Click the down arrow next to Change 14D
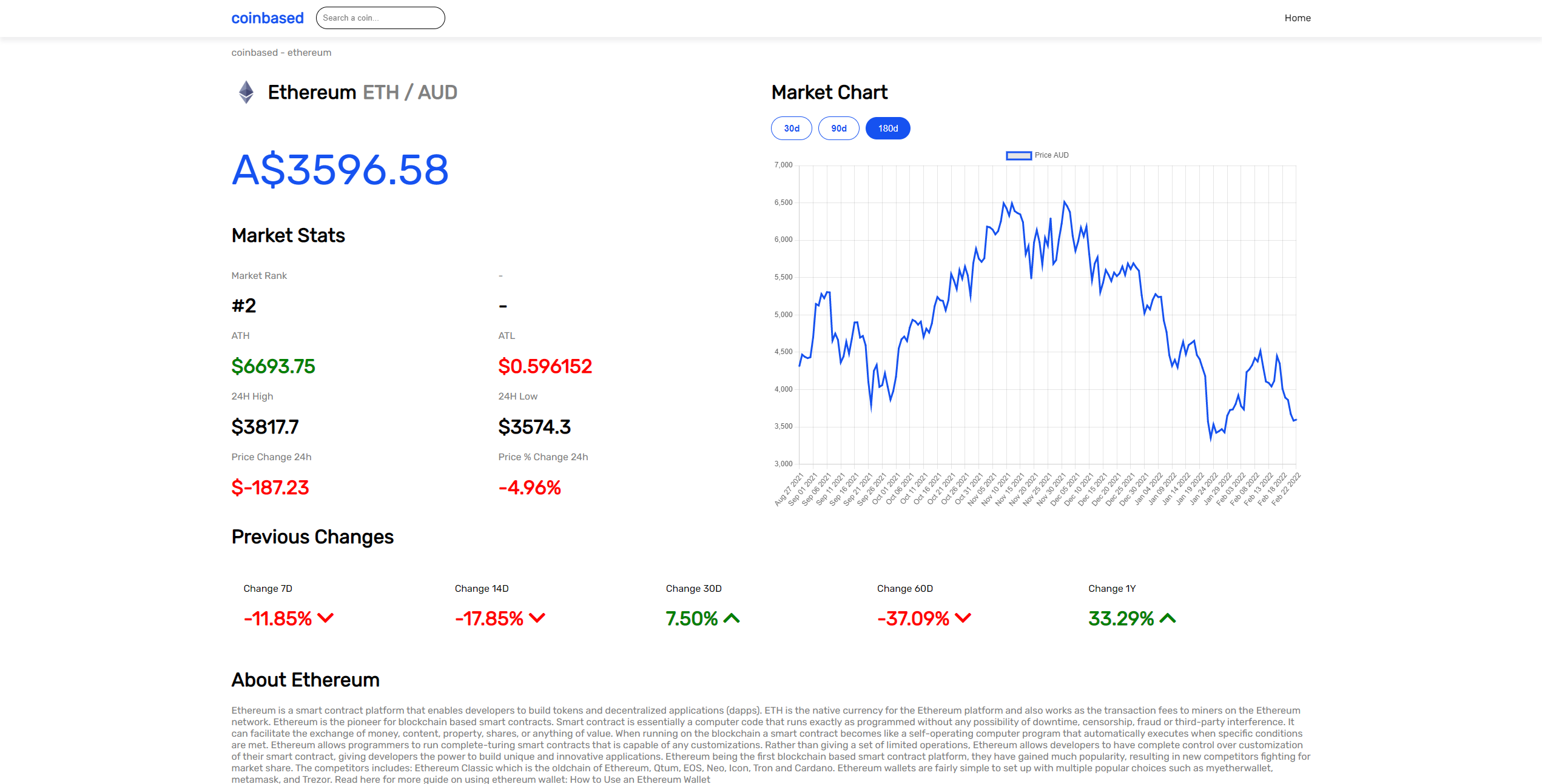The width and height of the screenshot is (1542, 784). (536, 618)
